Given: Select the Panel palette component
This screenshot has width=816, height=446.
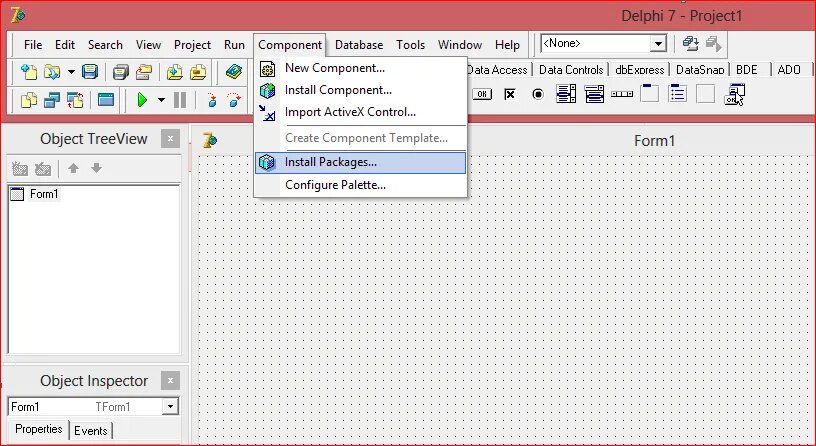Looking at the screenshot, I should [706, 94].
